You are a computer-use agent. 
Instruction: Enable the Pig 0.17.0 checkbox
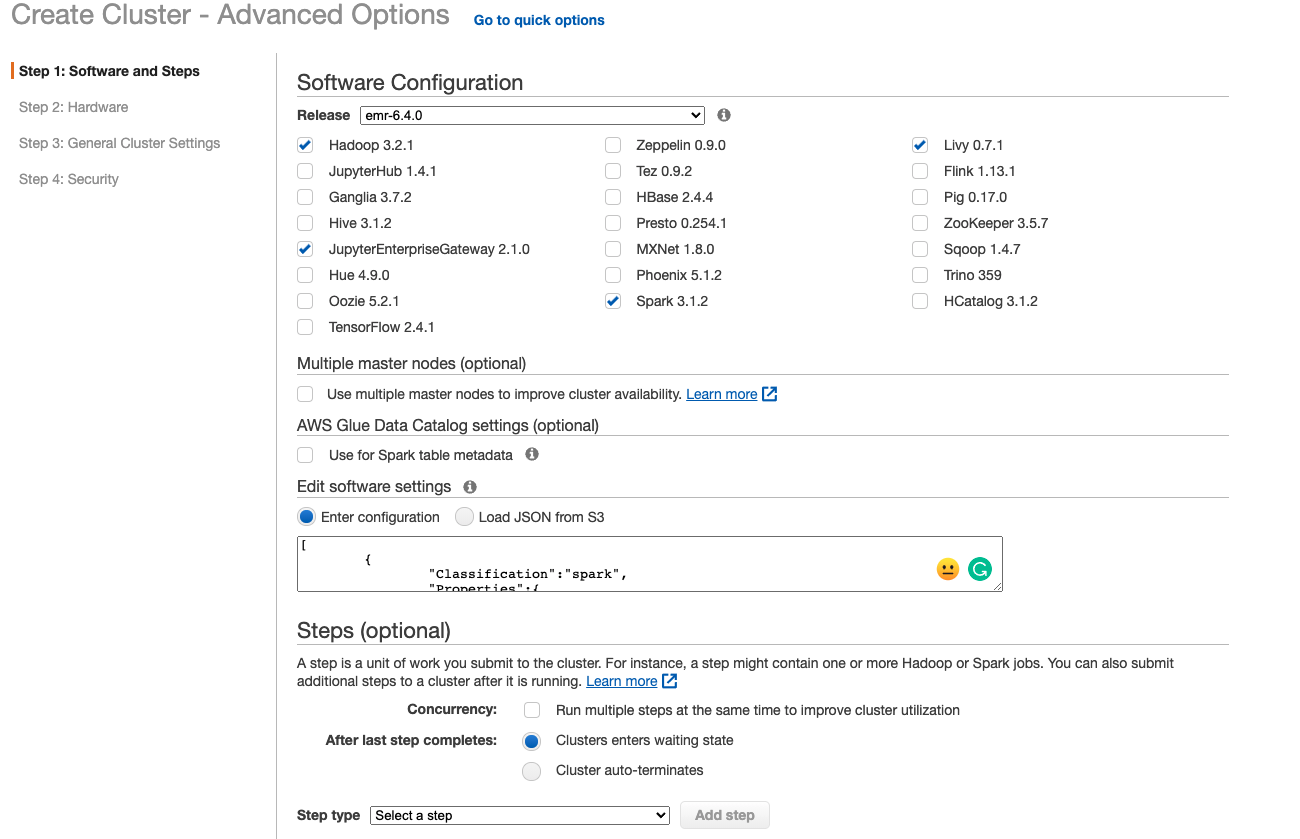point(920,197)
